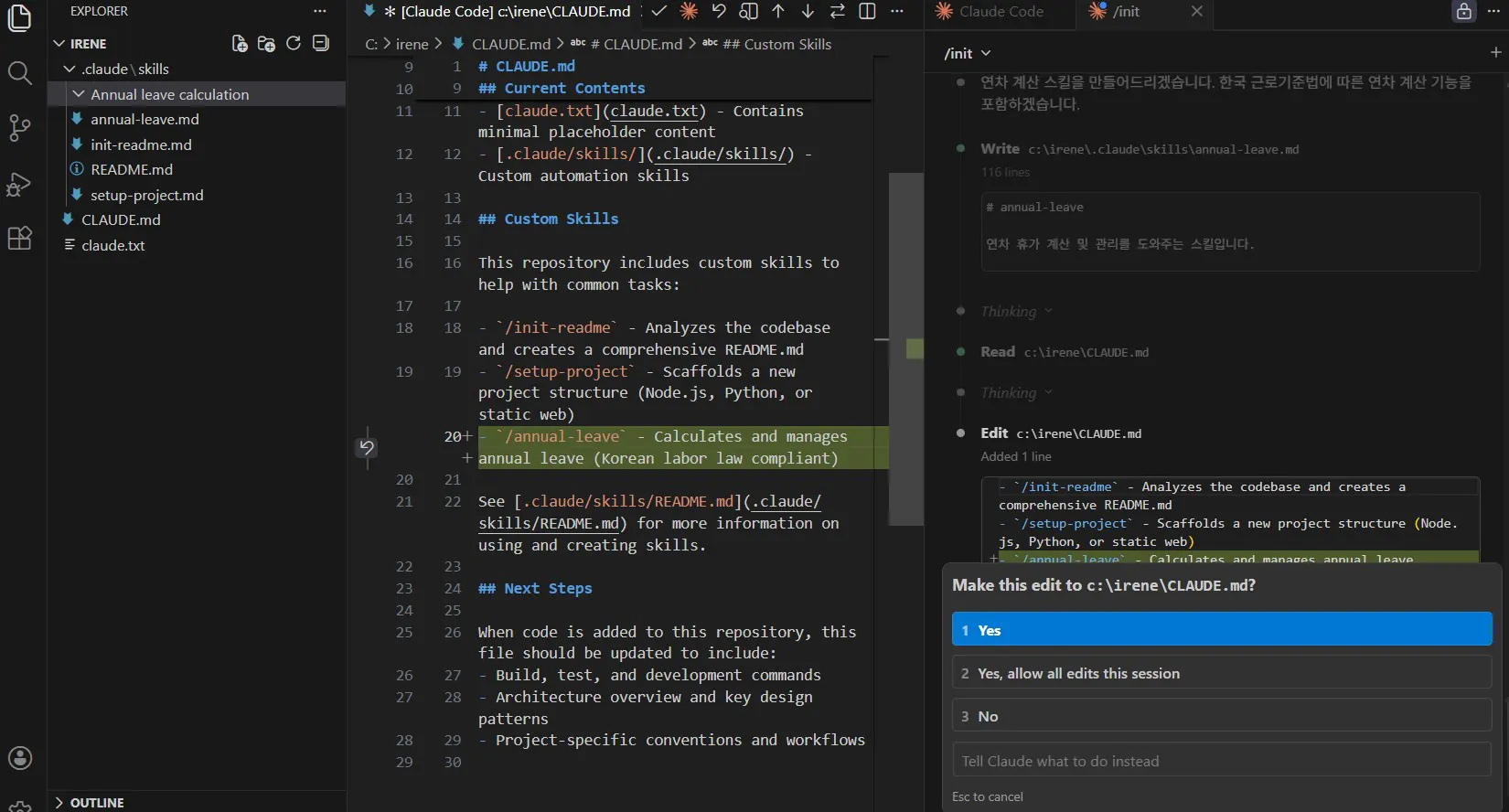Toggle inline diff view in editor toolbar
This screenshot has width=1509, height=812.
[867, 11]
